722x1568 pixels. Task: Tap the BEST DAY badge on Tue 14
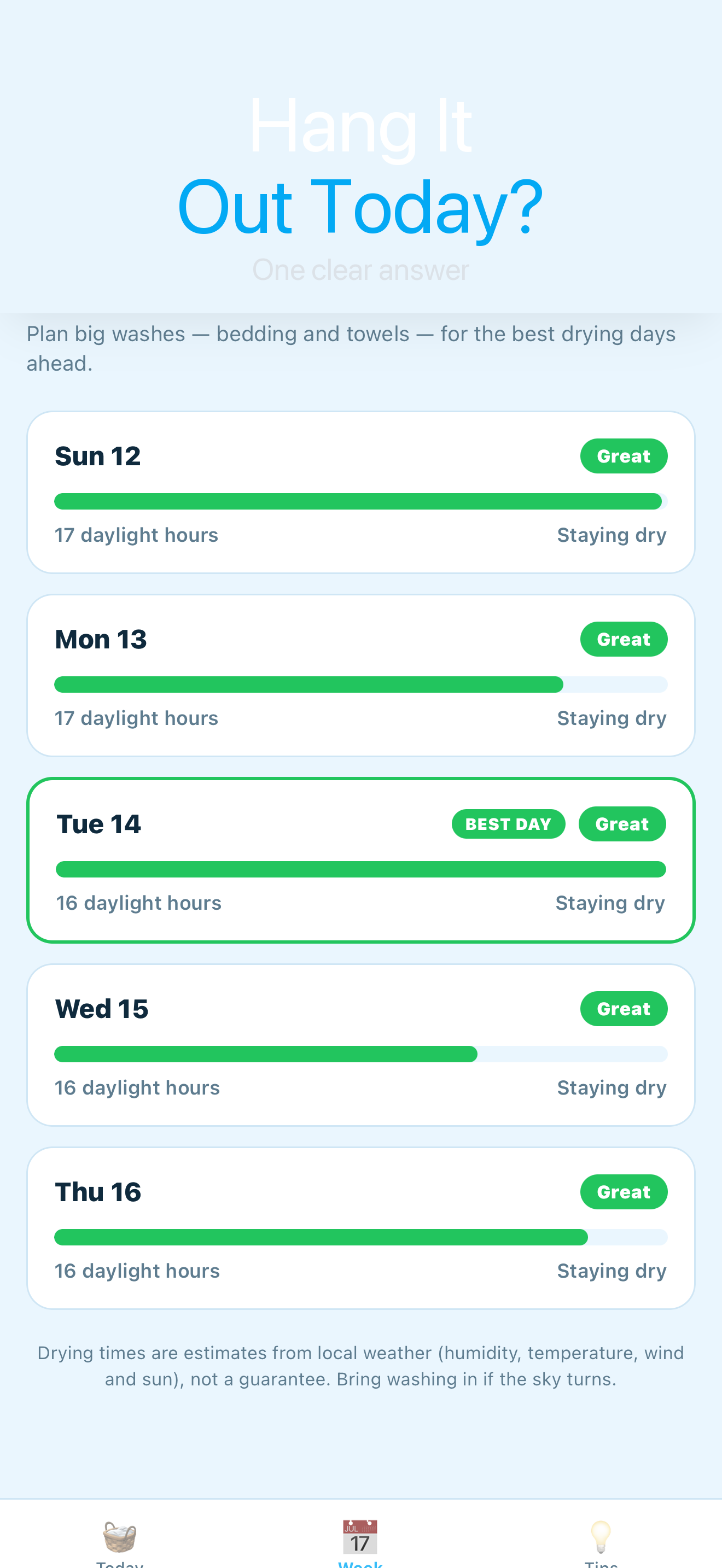508,823
